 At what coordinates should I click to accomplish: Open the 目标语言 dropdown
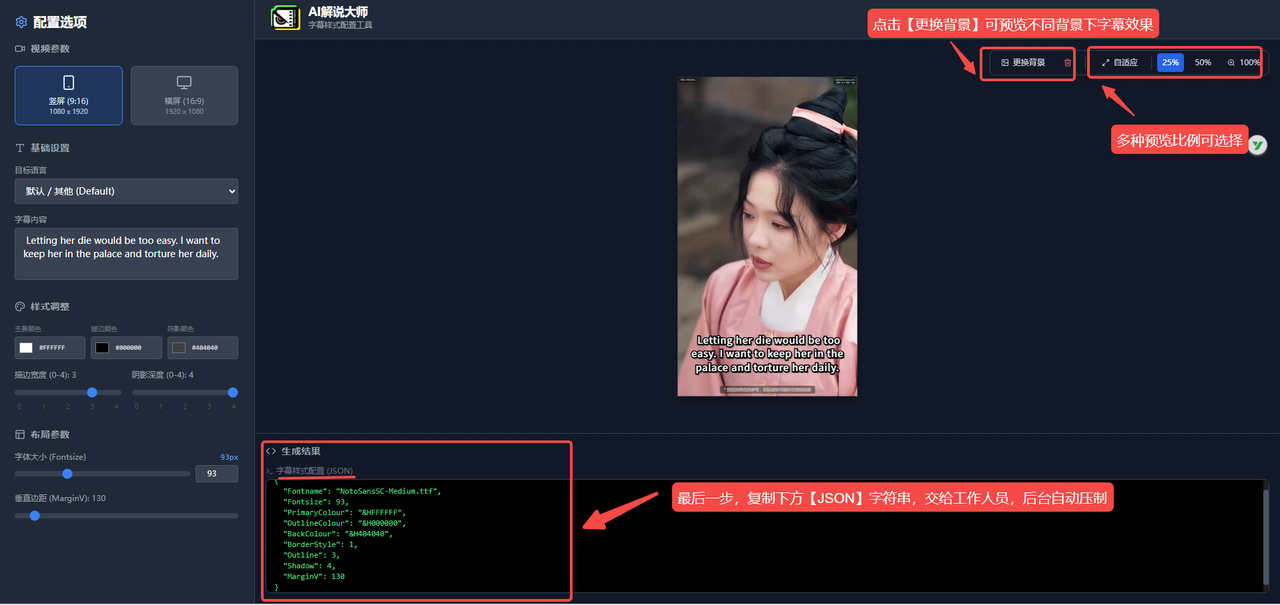coord(126,191)
